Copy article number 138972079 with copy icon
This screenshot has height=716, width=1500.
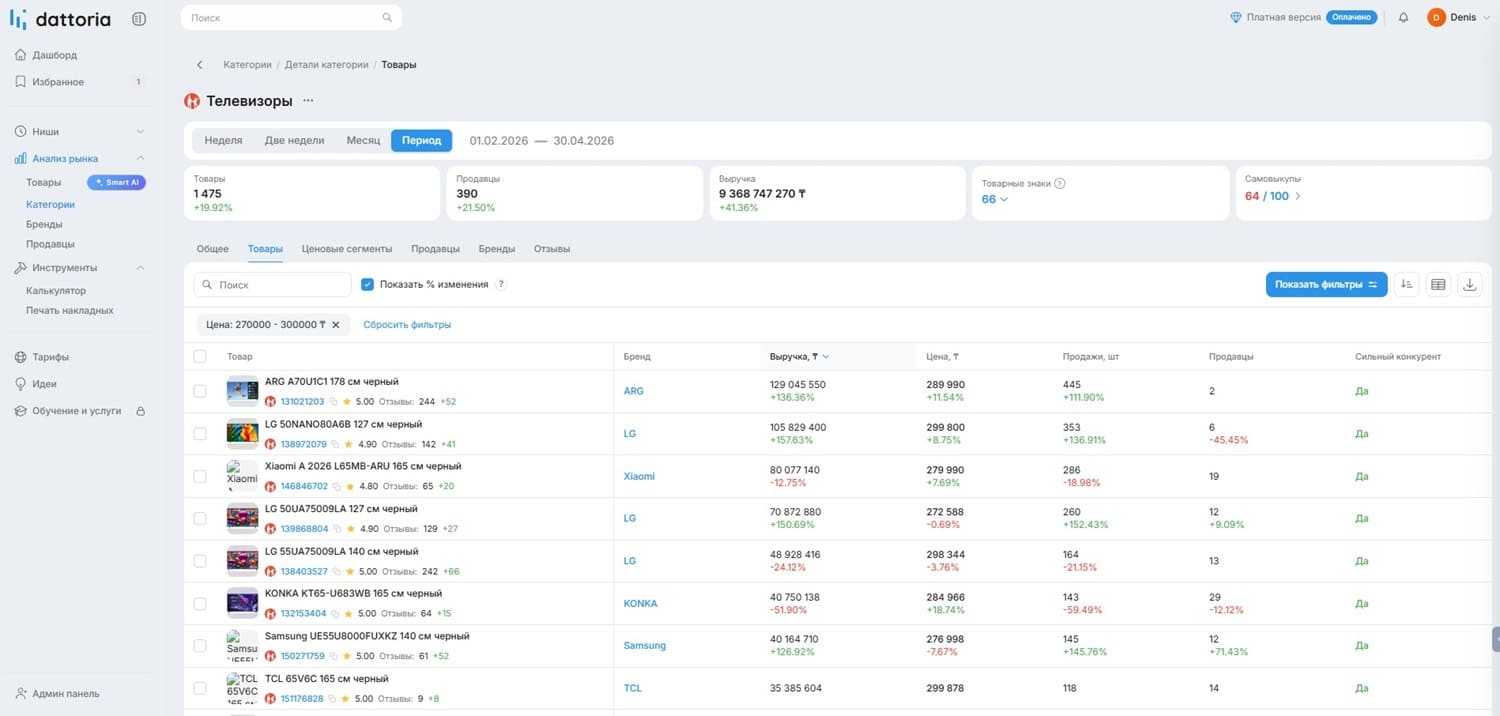337,444
